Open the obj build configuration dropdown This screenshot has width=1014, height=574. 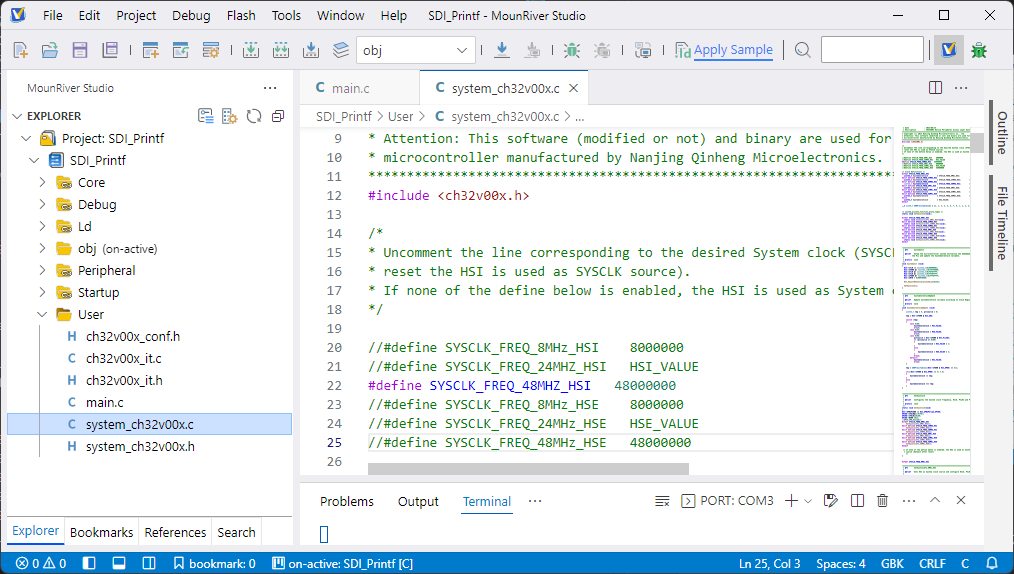(415, 50)
